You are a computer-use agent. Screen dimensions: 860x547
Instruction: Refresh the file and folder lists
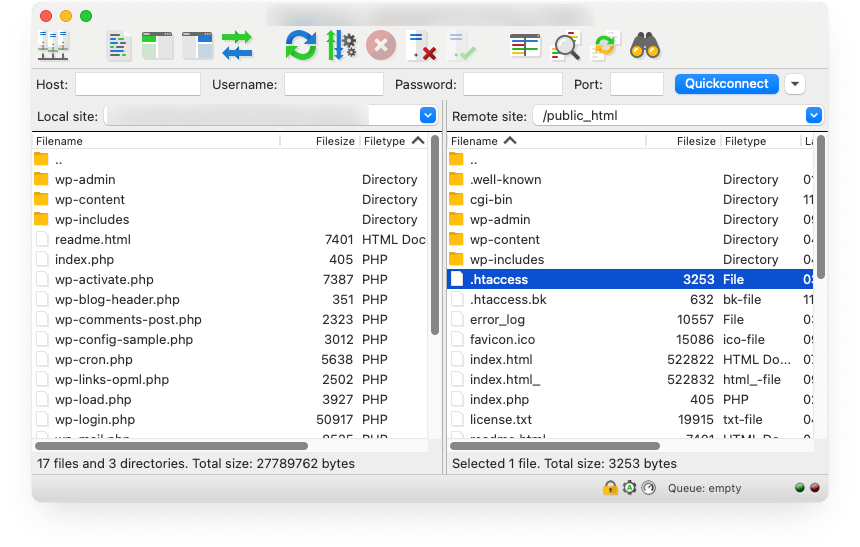click(300, 45)
